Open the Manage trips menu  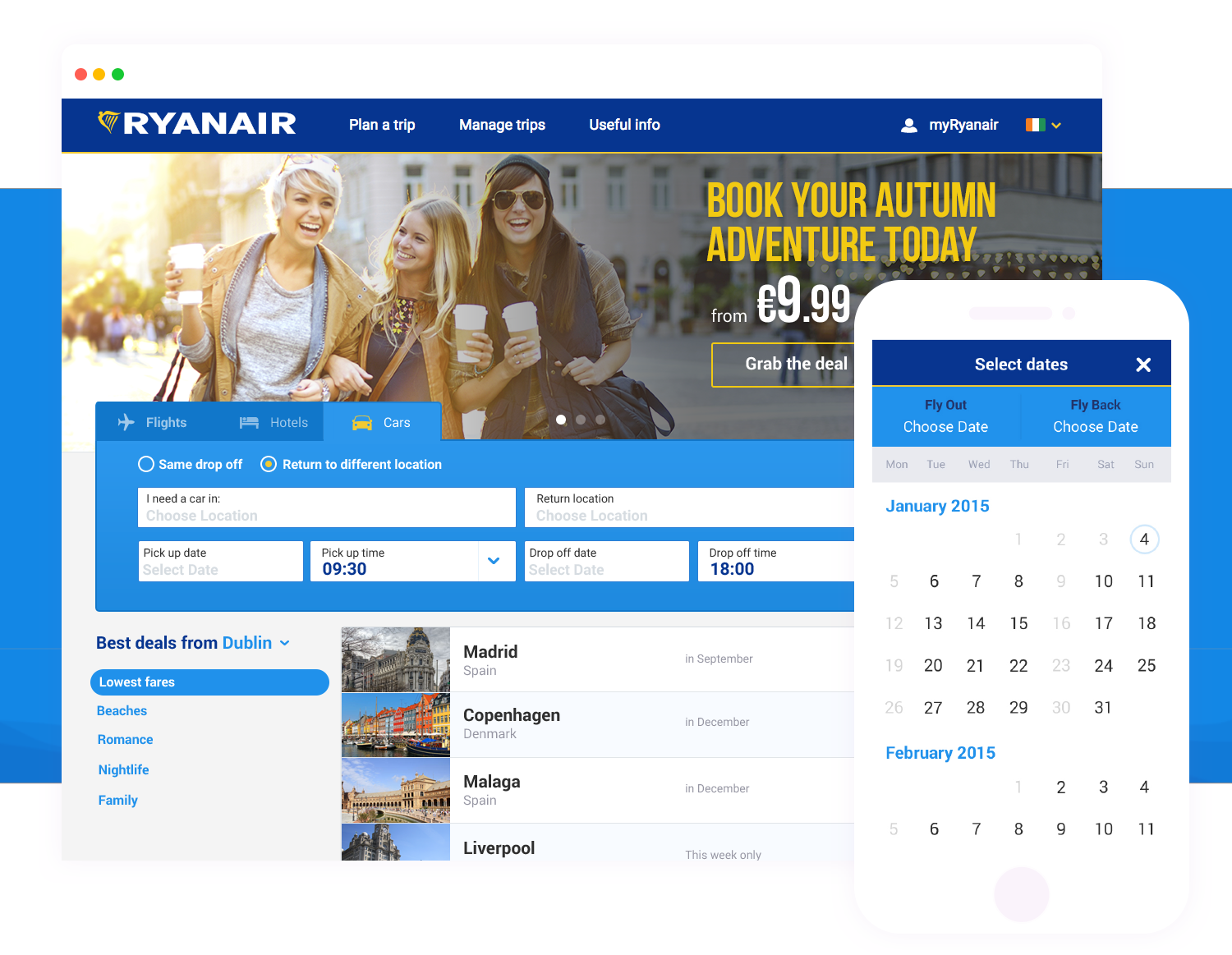coord(502,125)
